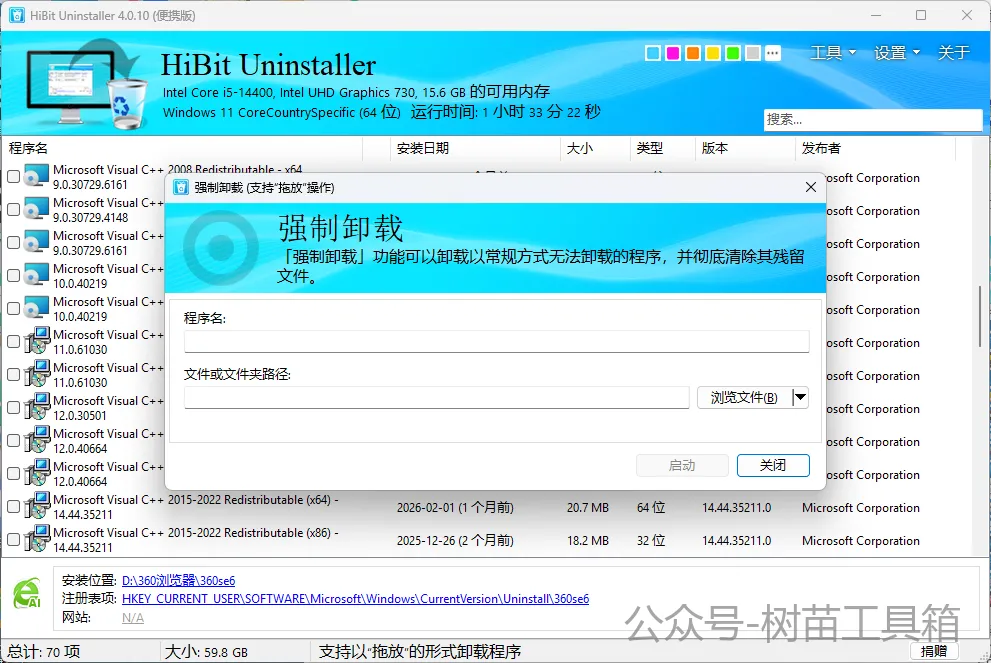Image resolution: width=991 pixels, height=663 pixels.
Task: Tick checkbox of first 10.0.40219 row
Action: click(x=13, y=276)
